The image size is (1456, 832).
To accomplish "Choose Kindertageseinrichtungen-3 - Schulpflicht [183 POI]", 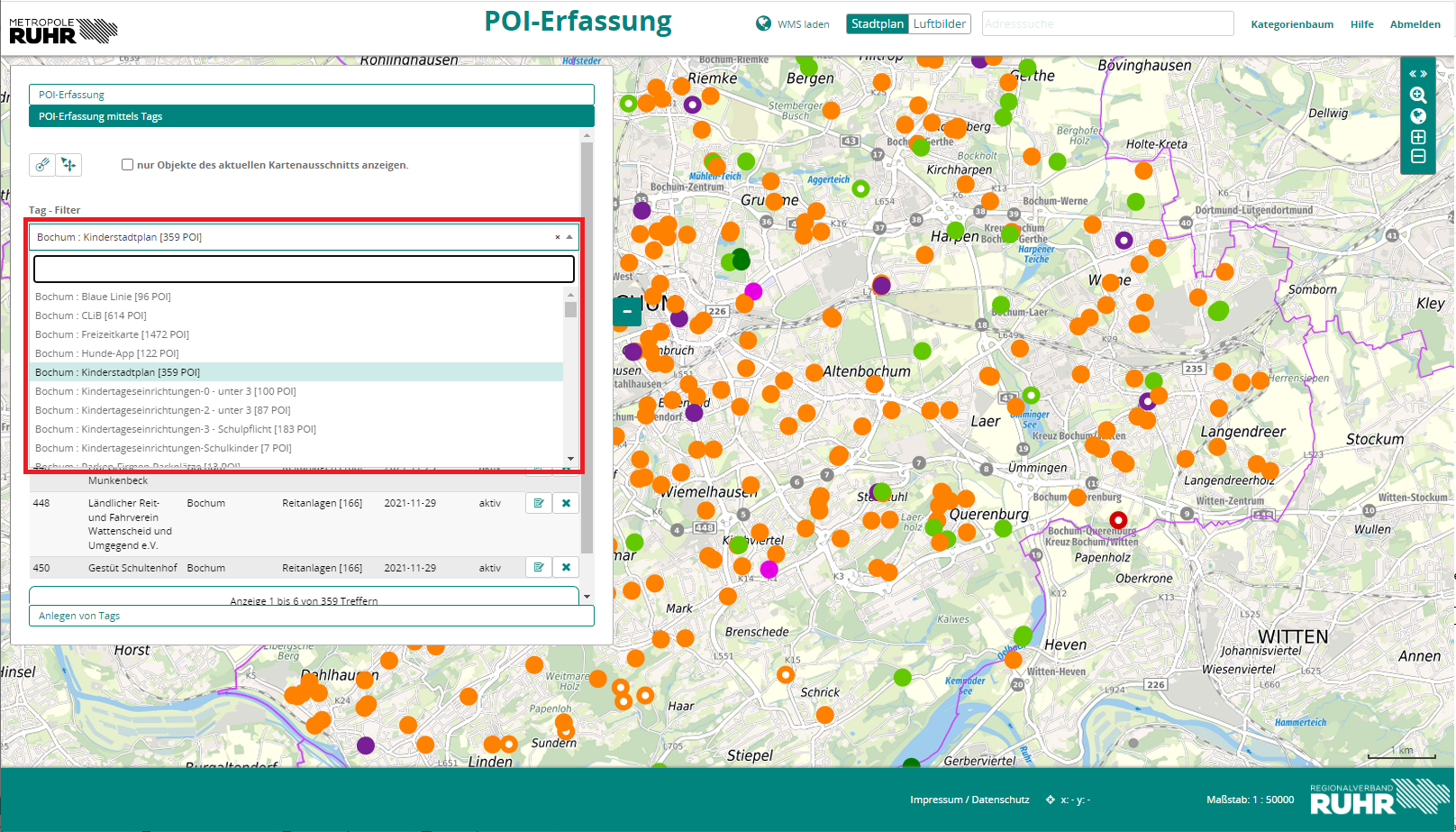I will [297, 429].
